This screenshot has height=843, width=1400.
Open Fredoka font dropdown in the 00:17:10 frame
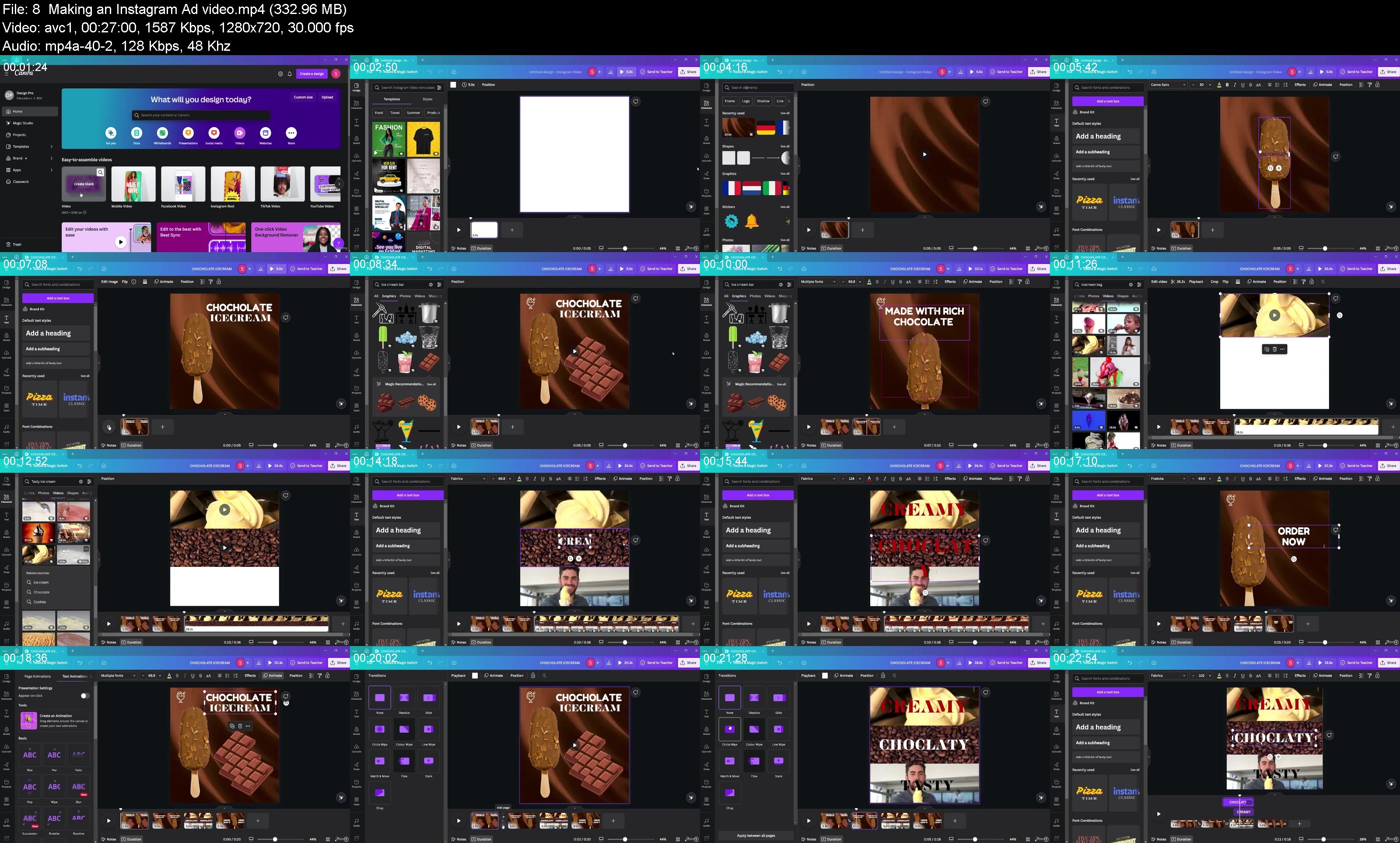[1168, 479]
